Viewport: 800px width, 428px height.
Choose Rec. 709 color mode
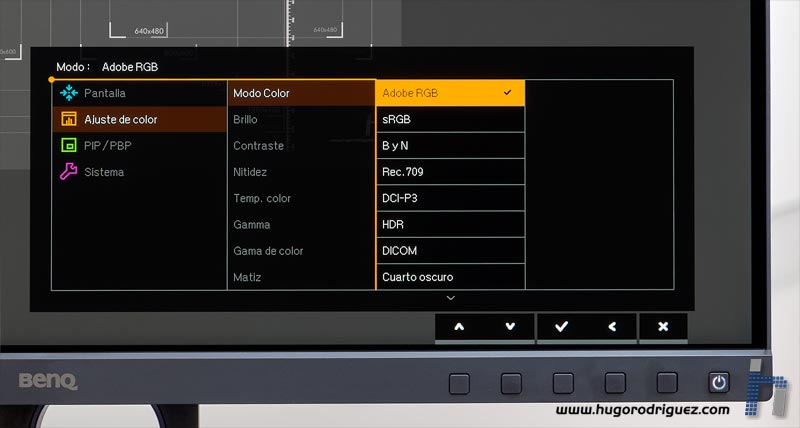(x=450, y=172)
